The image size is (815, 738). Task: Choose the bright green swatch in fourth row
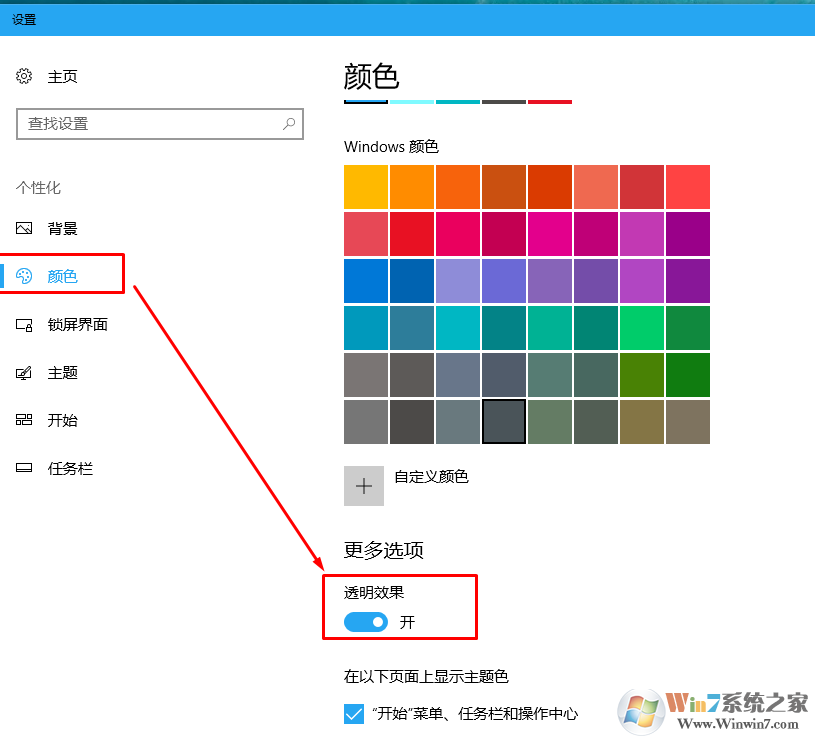pyautogui.click(x=642, y=328)
